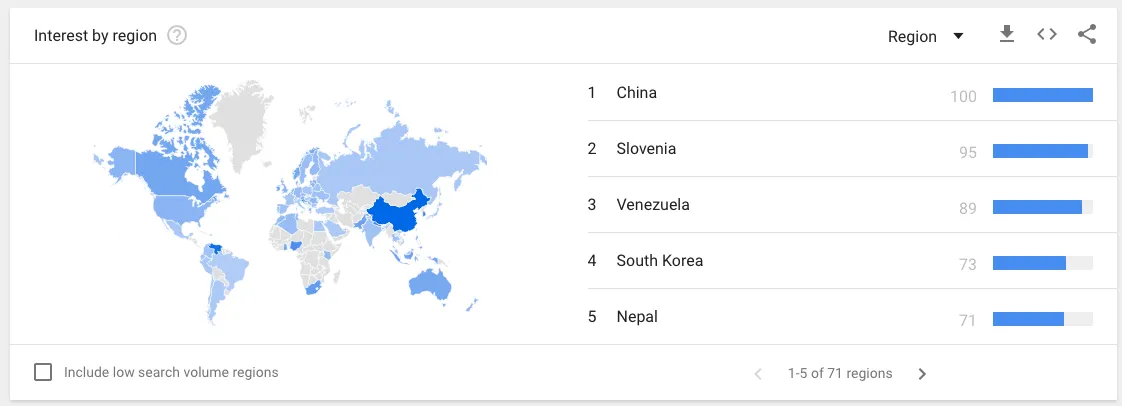Open help icon beside Interest by region
This screenshot has height=406, width=1122.
(x=177, y=35)
